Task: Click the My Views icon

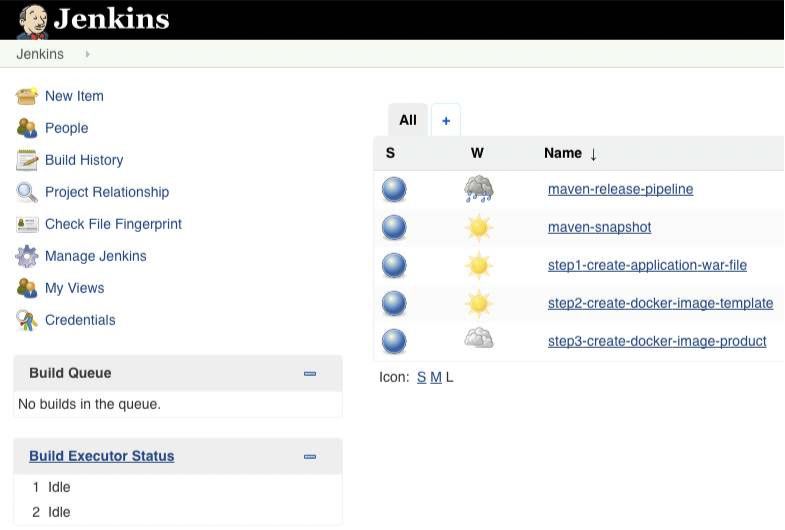Action: pos(27,288)
